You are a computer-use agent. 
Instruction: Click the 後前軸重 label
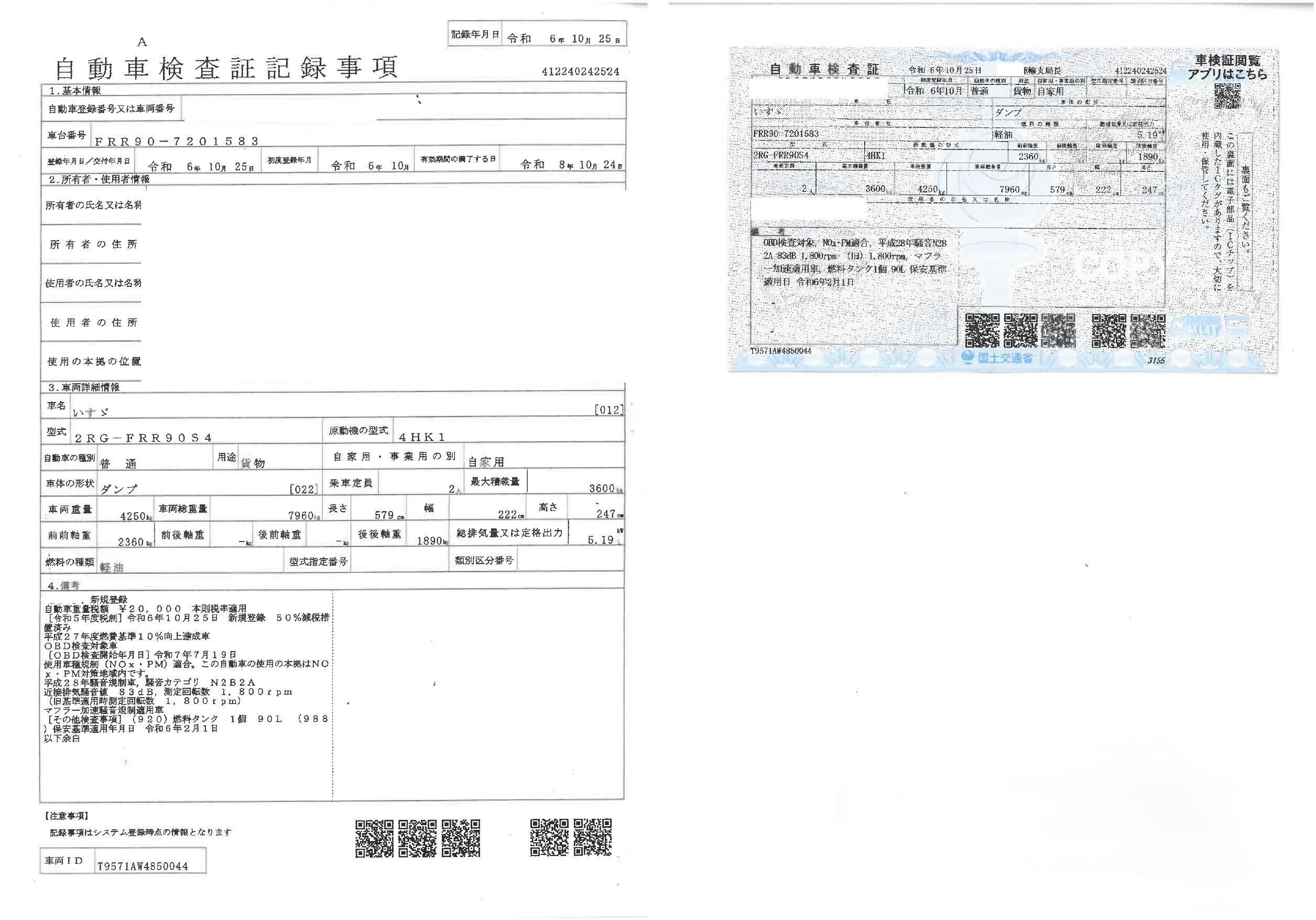coord(280,535)
